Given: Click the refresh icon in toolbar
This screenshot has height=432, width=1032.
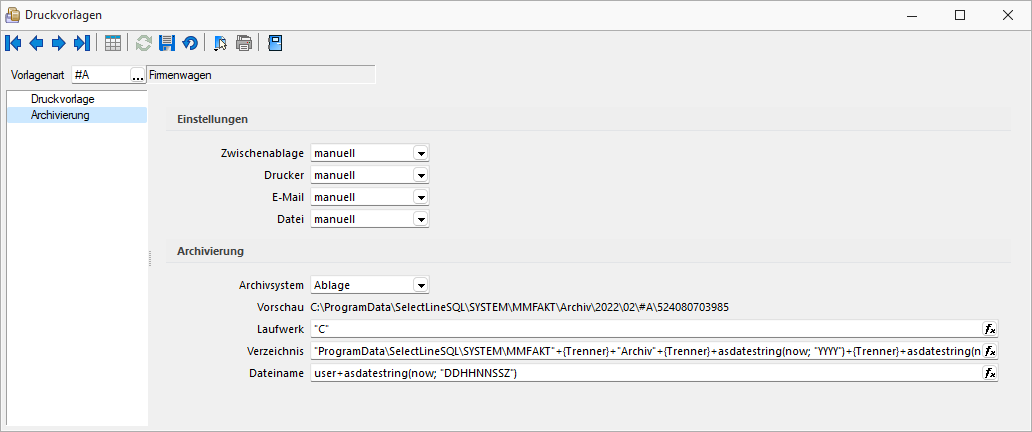Looking at the screenshot, I should (144, 43).
